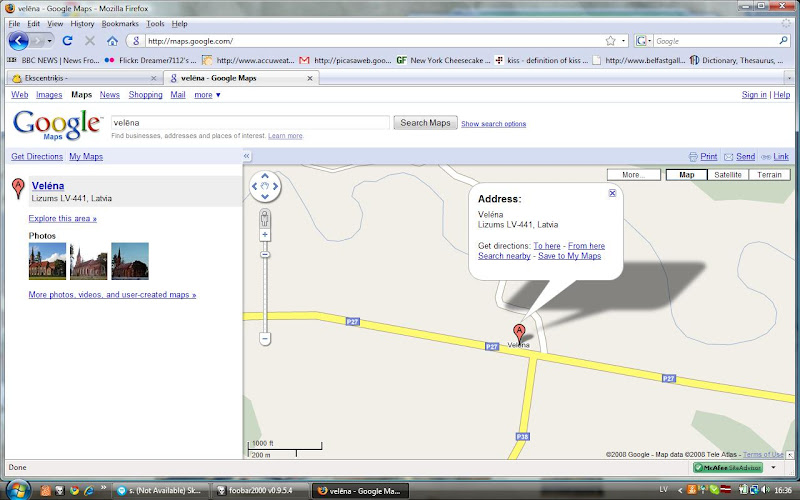Viewport: 800px width, 500px height.
Task: Click the zoom slider handle
Action: [265, 255]
